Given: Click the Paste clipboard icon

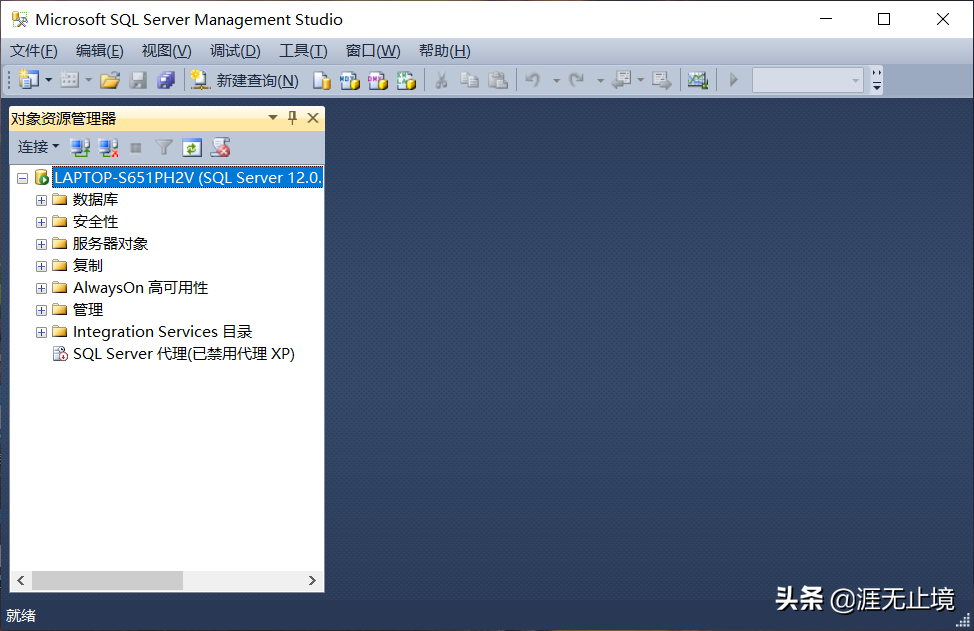Looking at the screenshot, I should pyautogui.click(x=498, y=80).
